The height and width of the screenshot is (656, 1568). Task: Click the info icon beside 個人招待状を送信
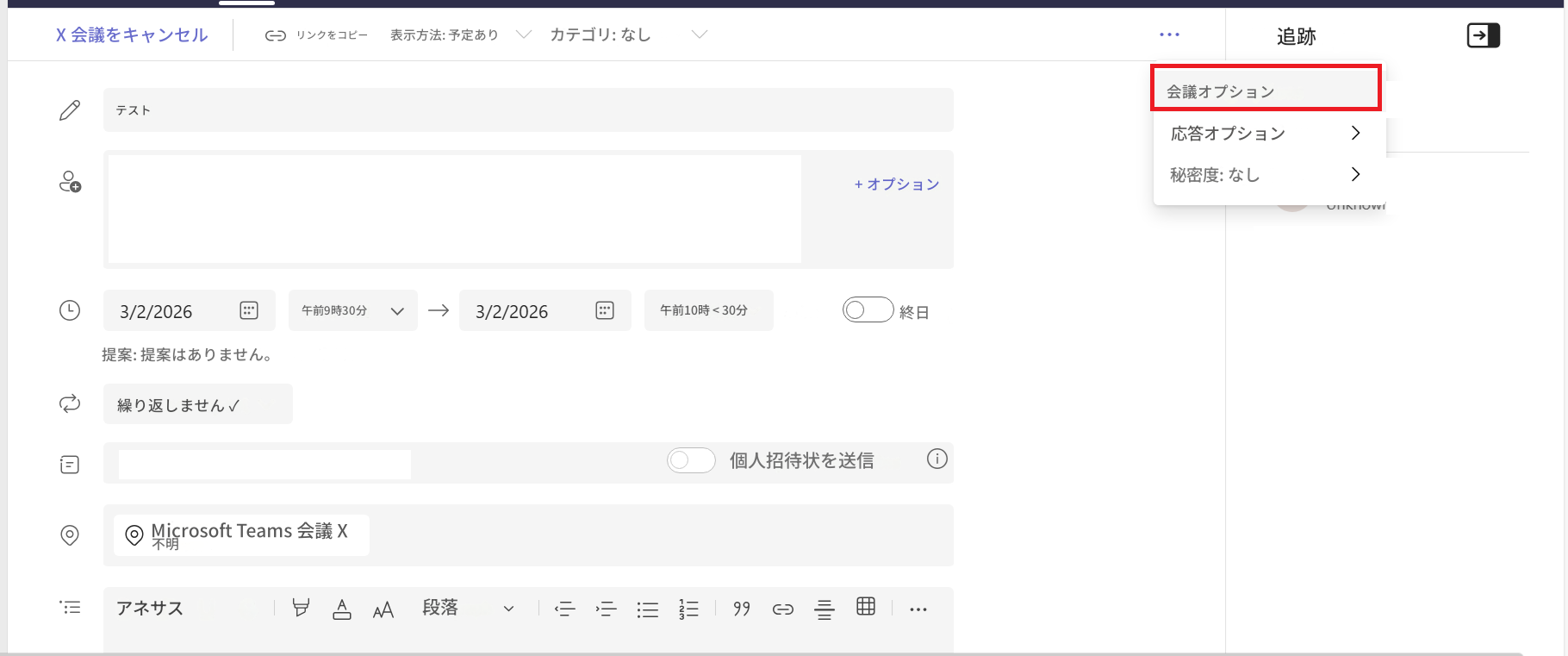(937, 459)
